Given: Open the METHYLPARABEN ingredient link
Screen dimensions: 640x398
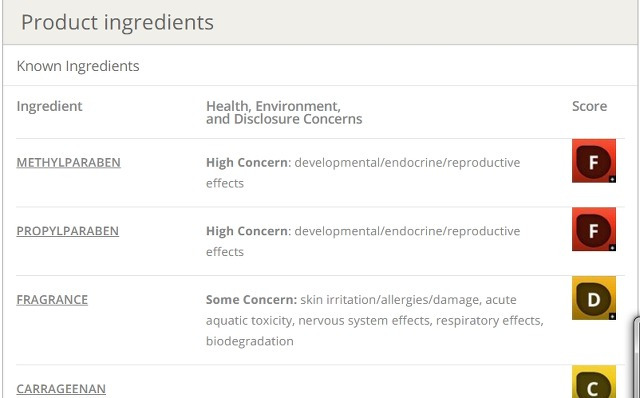Looking at the screenshot, I should click(x=68, y=162).
